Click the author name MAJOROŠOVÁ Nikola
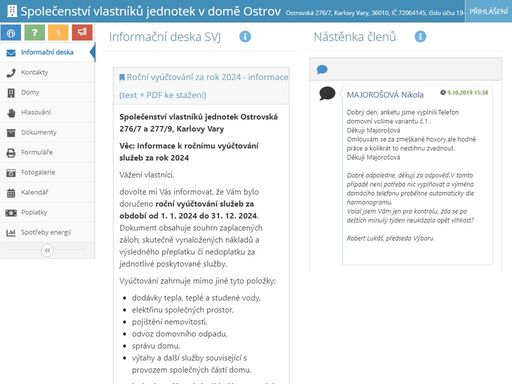The image size is (512, 384). tap(385, 95)
